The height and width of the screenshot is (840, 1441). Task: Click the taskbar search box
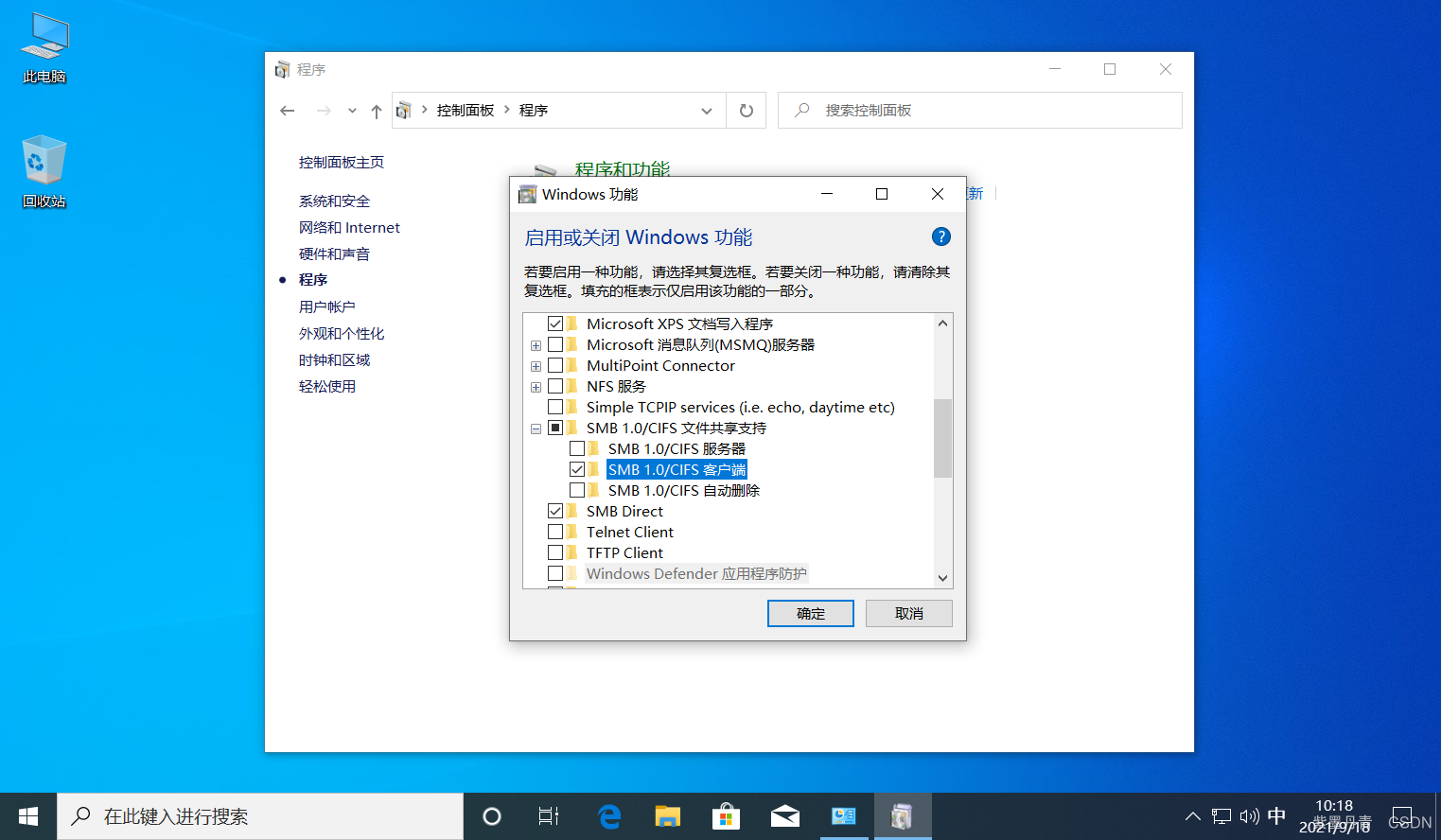[260, 816]
